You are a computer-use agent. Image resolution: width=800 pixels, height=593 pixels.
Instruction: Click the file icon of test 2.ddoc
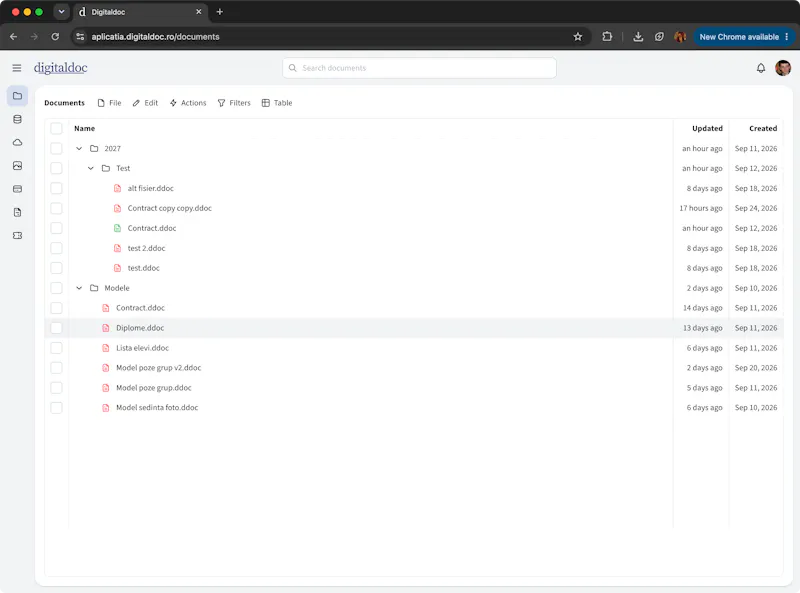[117, 249]
